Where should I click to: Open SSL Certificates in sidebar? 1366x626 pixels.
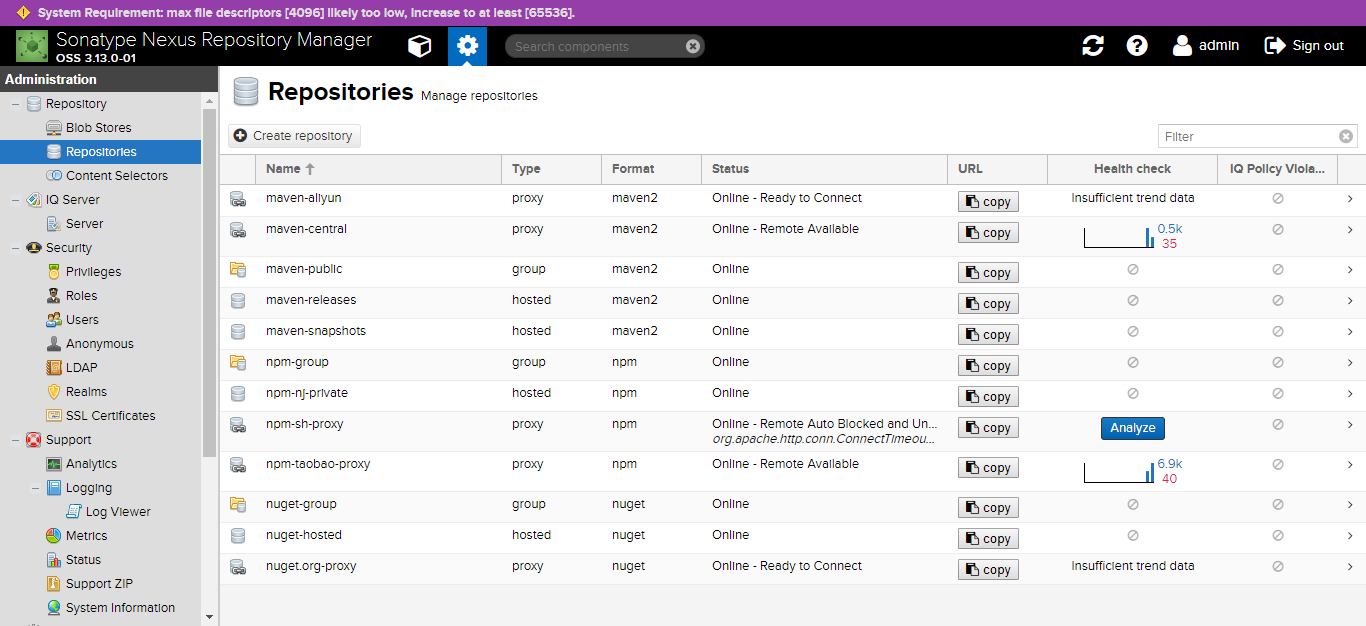[110, 416]
